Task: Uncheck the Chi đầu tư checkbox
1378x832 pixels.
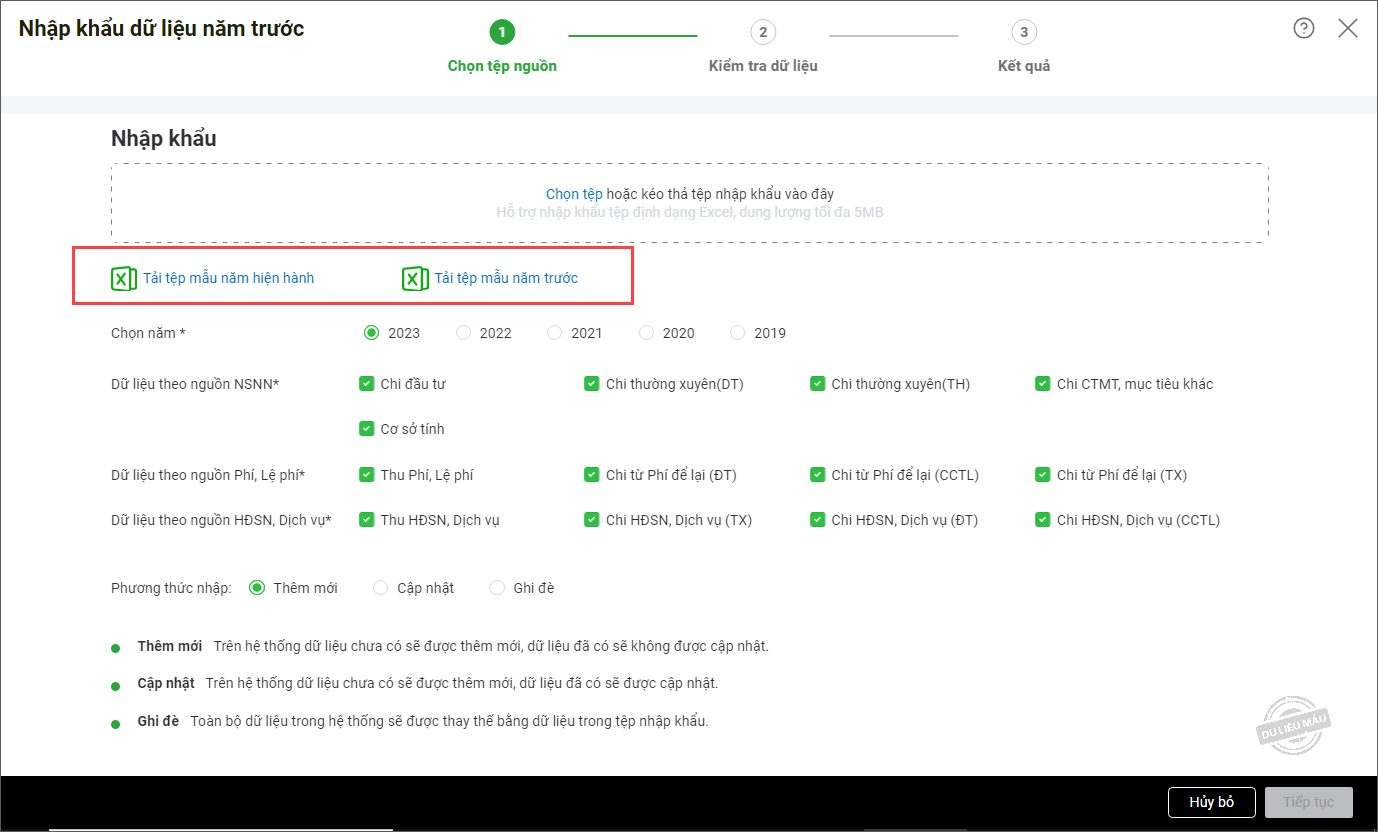Action: click(367, 384)
